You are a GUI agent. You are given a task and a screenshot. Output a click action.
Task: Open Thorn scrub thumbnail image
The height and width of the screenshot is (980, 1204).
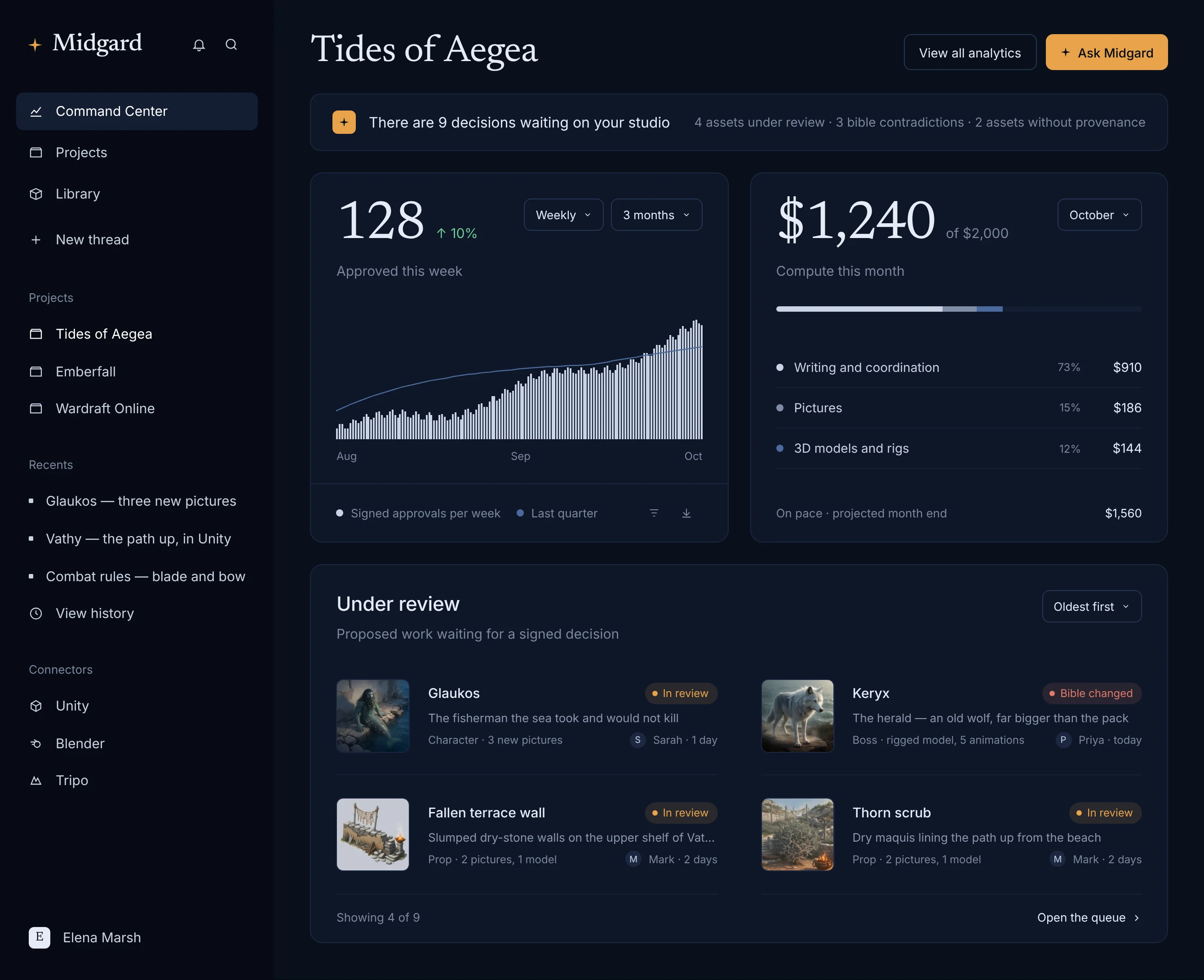point(797,834)
